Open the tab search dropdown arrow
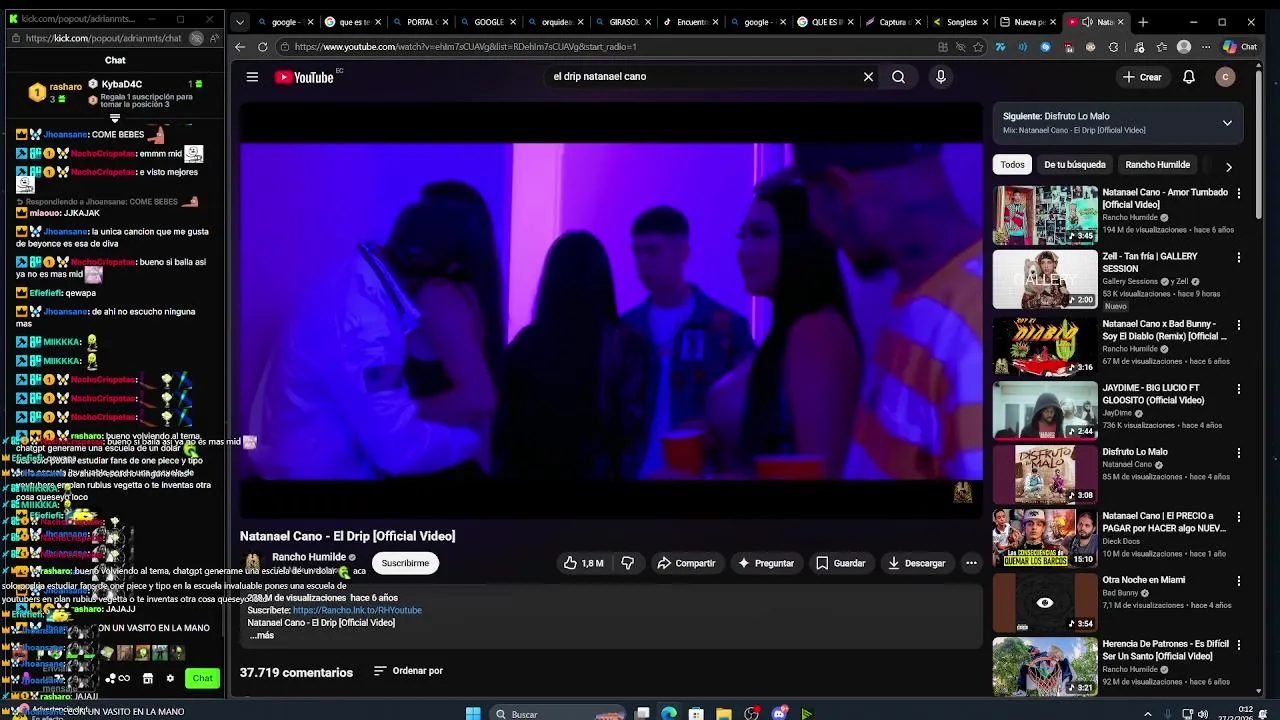The image size is (1280, 720). pos(240,22)
